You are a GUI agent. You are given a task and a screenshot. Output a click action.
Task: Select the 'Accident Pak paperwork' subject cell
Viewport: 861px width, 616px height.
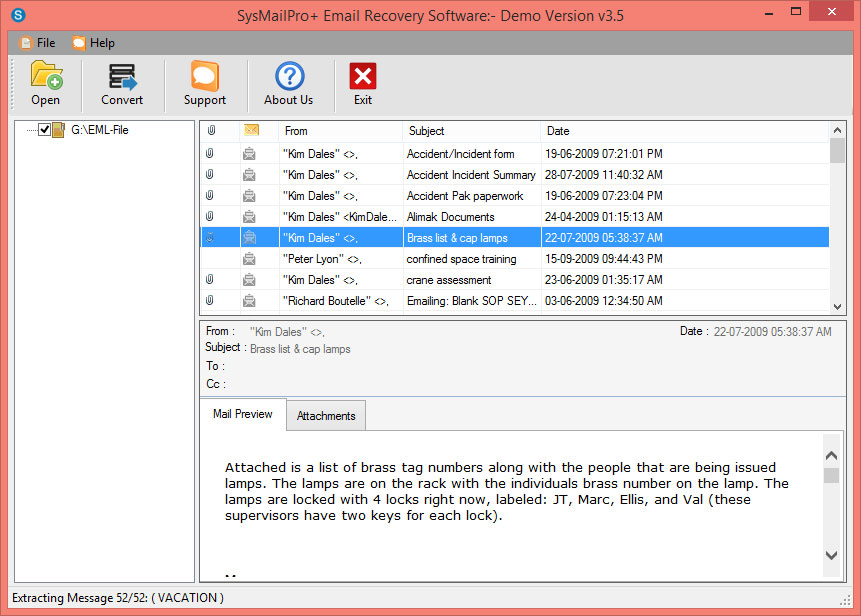click(472, 195)
